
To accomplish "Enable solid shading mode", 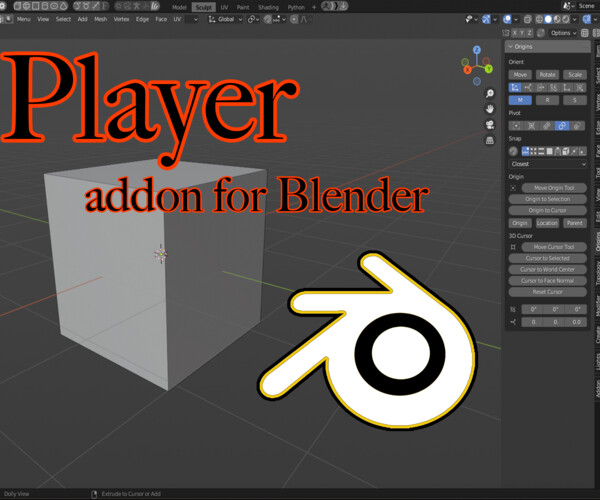I will (x=548, y=19).
